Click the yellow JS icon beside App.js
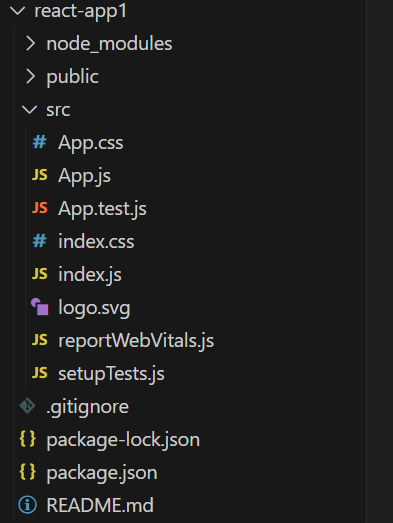Viewport: 393px width, 523px height. click(40, 175)
